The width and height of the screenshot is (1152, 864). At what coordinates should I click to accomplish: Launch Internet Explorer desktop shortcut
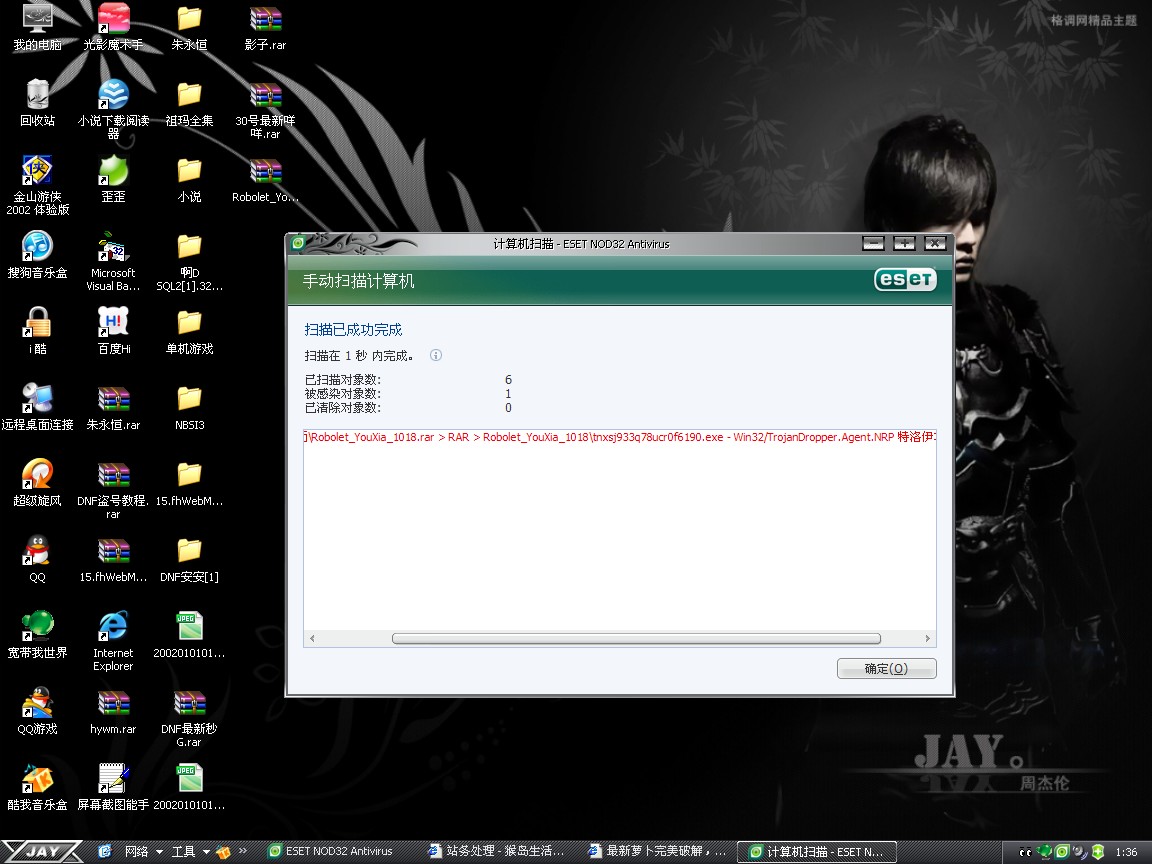[x=113, y=641]
